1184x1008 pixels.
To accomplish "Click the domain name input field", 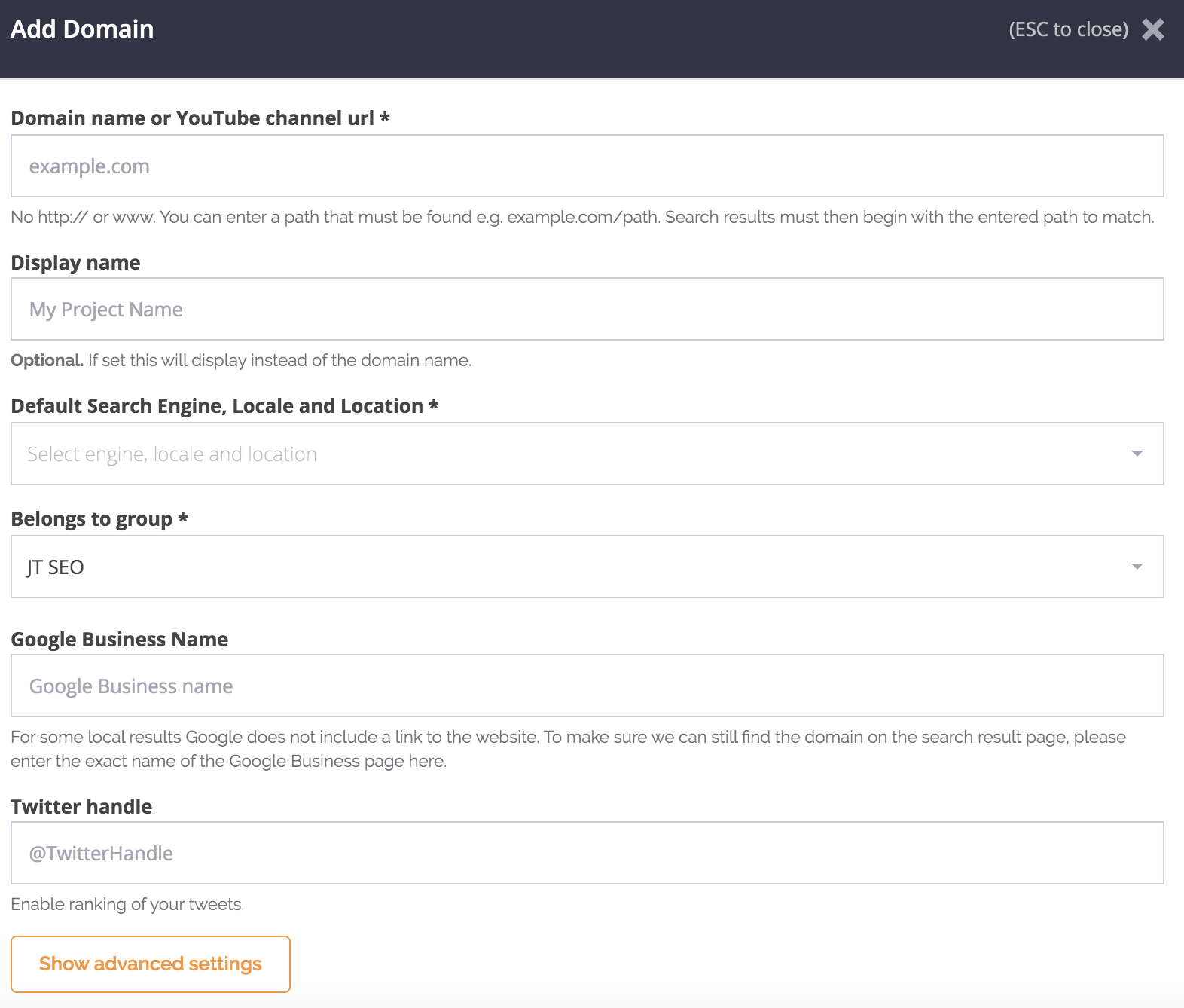I will (587, 166).
